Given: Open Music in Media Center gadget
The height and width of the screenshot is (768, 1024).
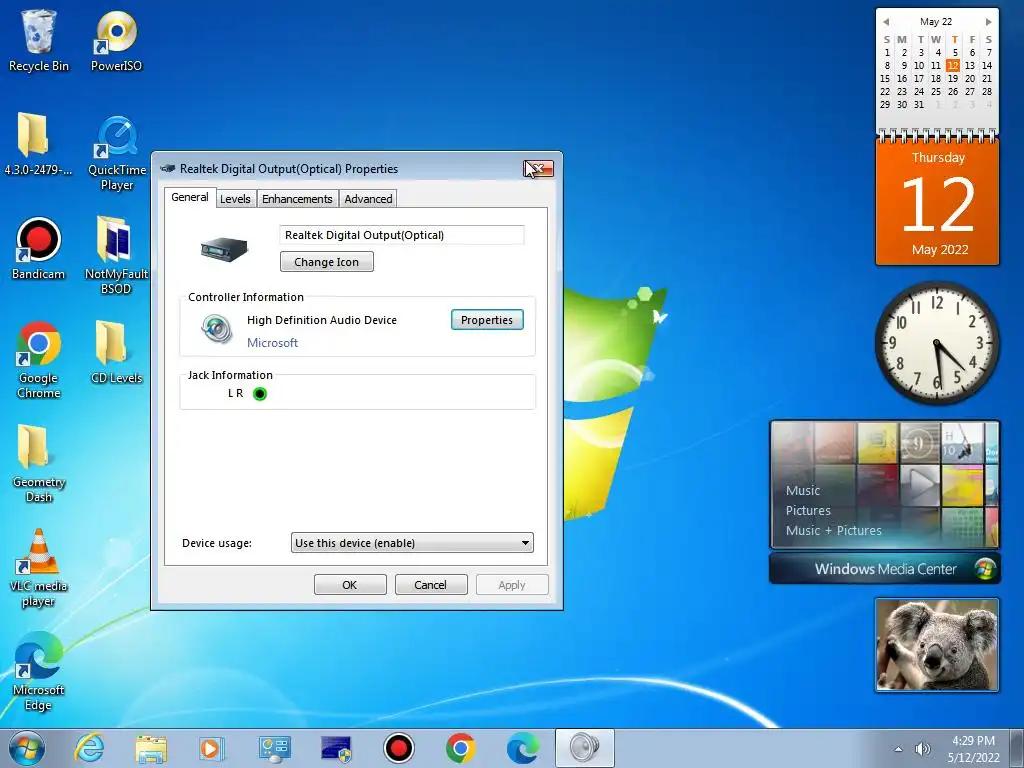Looking at the screenshot, I should tap(803, 490).
